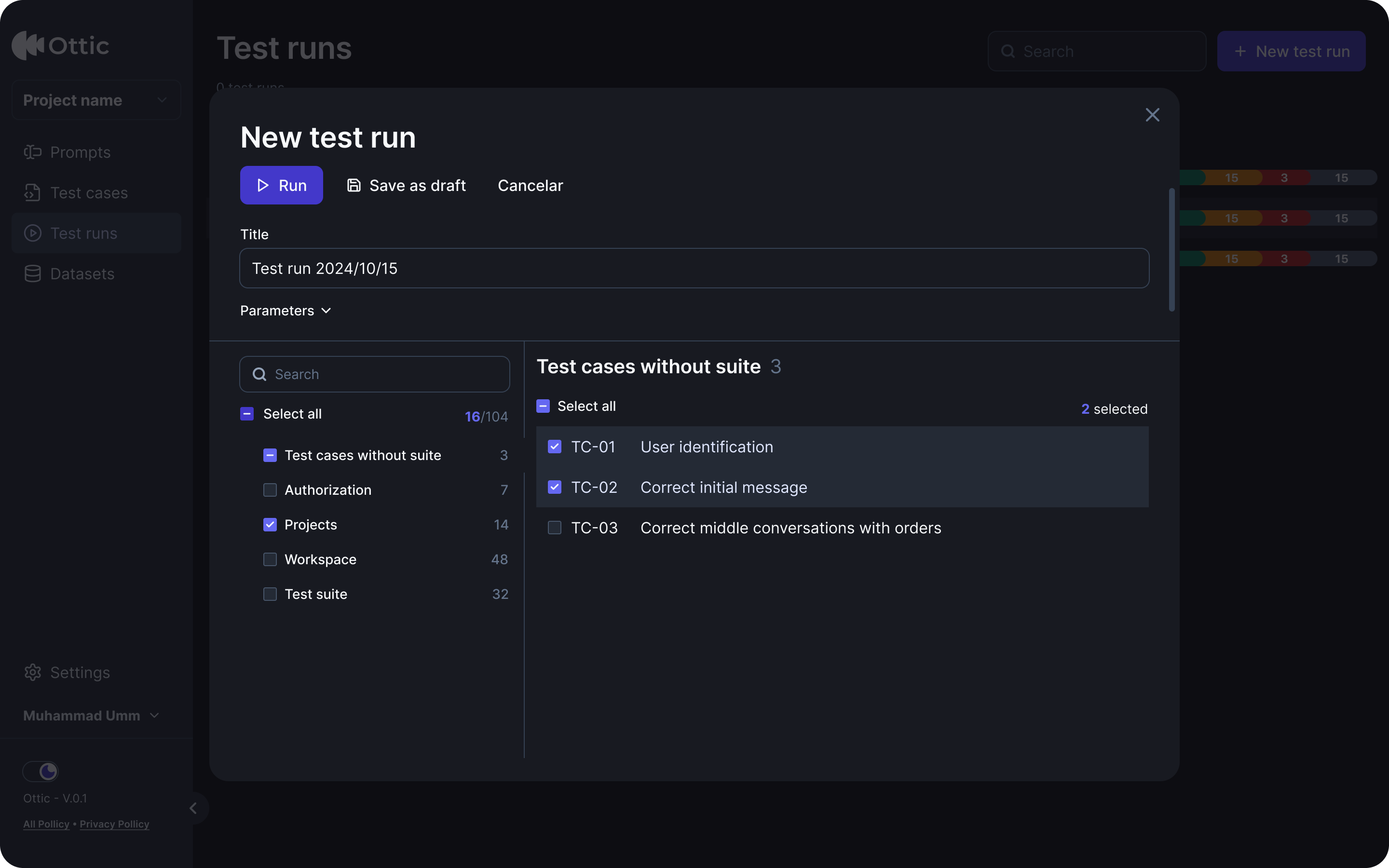Image resolution: width=1389 pixels, height=868 pixels.
Task: Open Settings via gear icon
Action: (33, 672)
